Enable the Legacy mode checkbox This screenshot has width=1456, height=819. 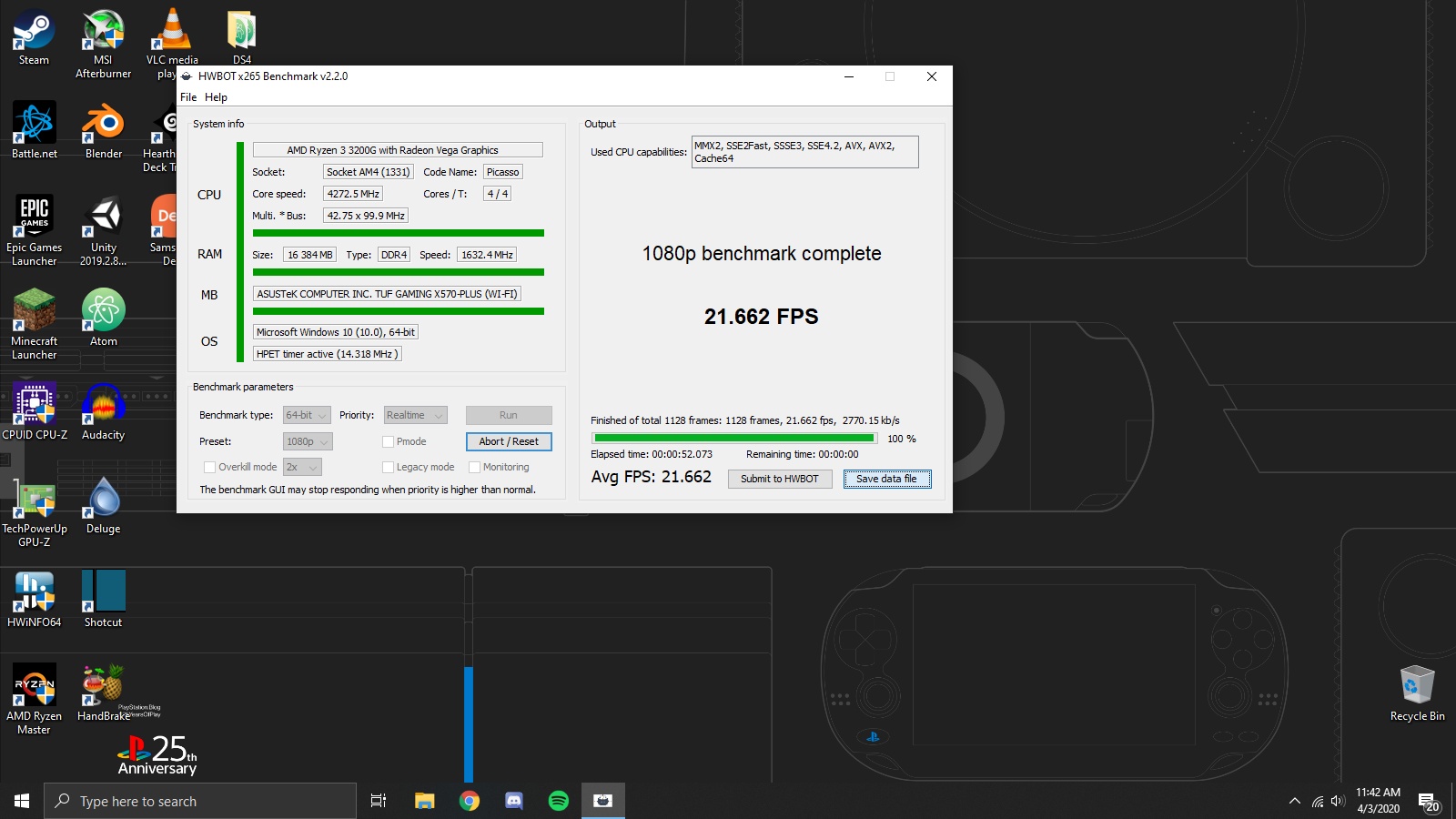(x=388, y=467)
